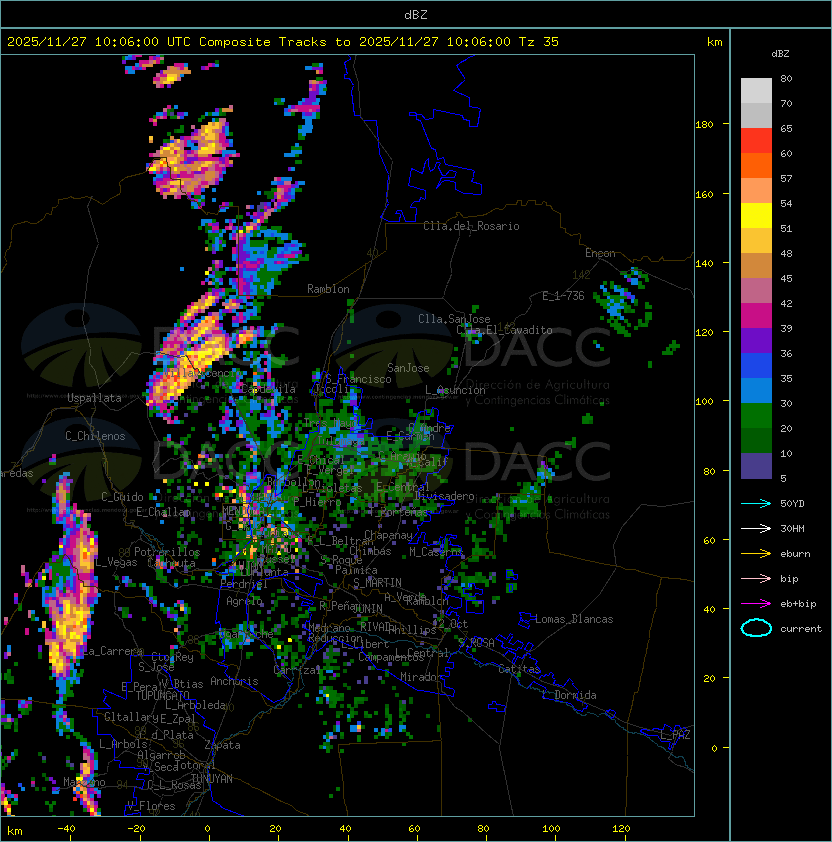Viewport: 832px width, 842px height.
Task: Click the Uspallata place label
Action: coord(94,398)
